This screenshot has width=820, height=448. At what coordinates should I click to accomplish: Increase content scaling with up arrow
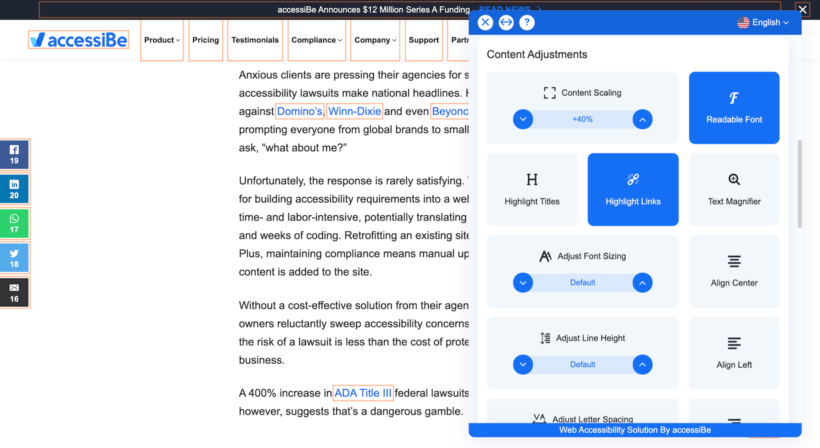[643, 119]
